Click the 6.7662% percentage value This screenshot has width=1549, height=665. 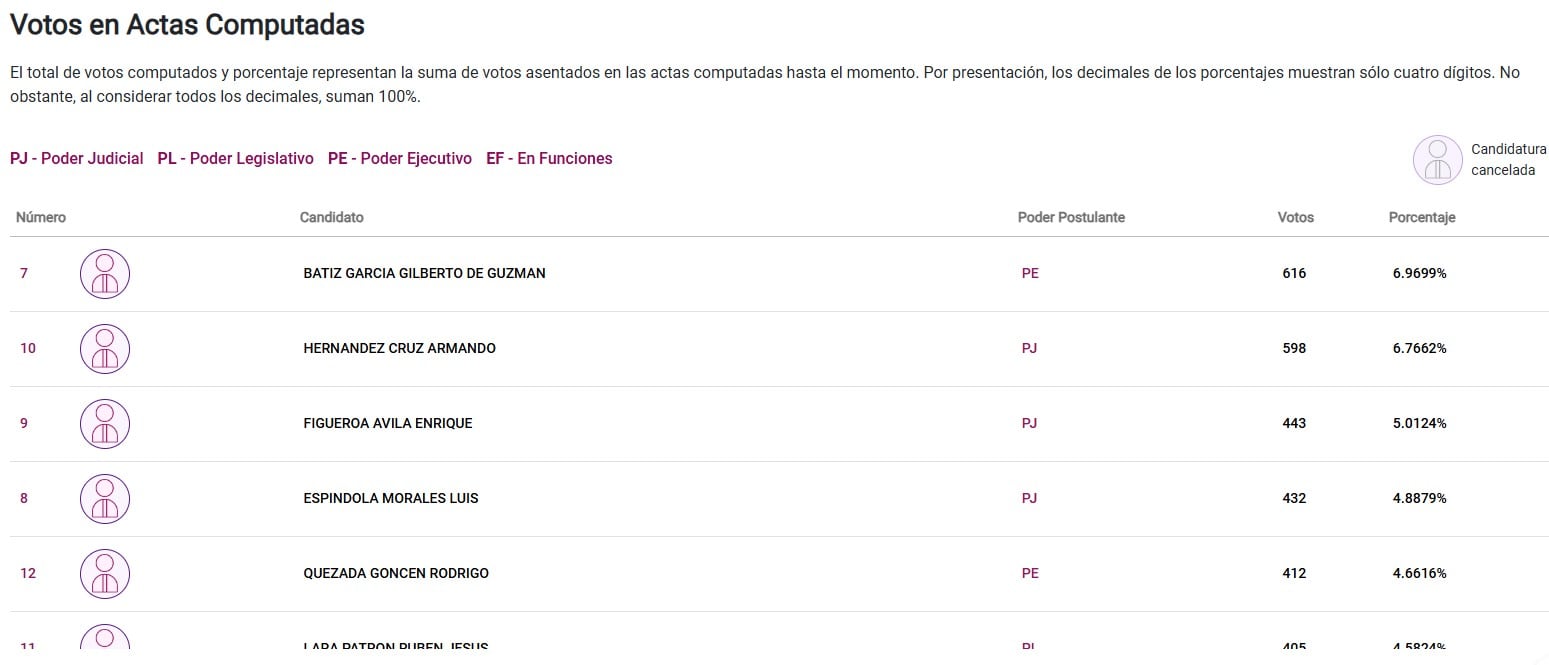[1419, 348]
